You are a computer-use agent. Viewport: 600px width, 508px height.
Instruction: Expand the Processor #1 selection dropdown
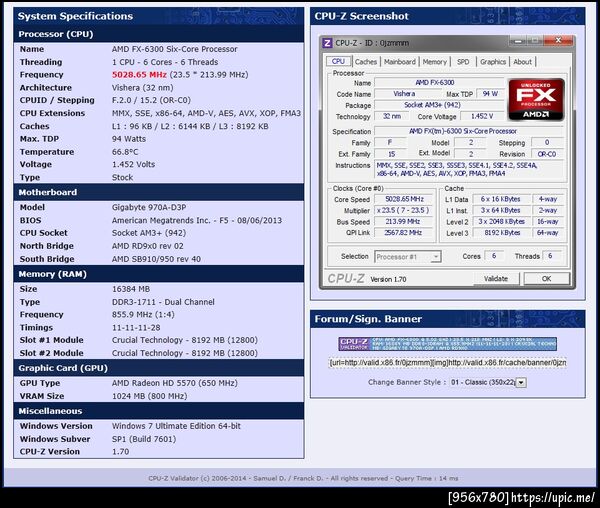click(x=408, y=257)
